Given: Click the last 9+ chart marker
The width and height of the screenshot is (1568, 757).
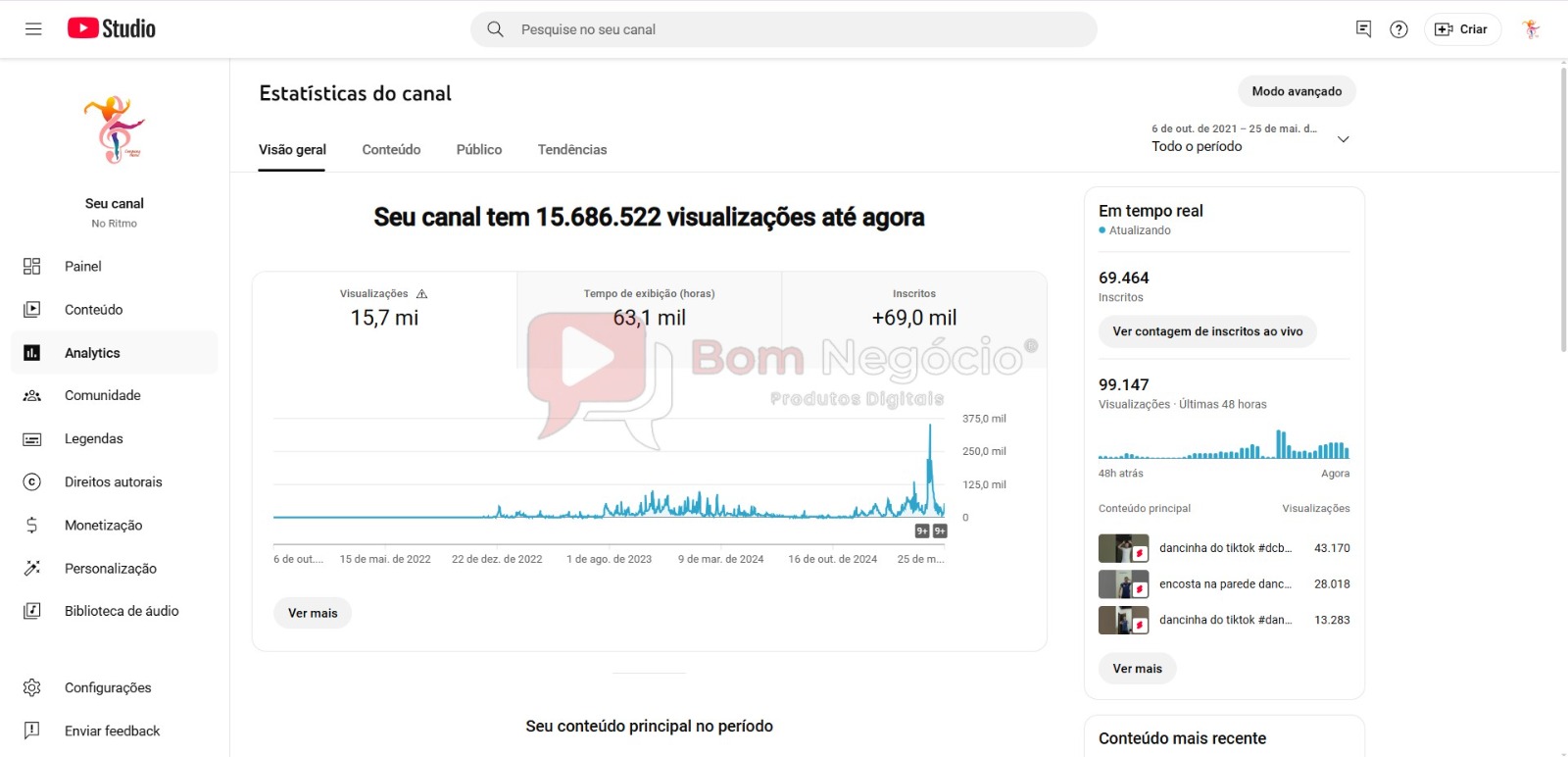Looking at the screenshot, I should 940,531.
